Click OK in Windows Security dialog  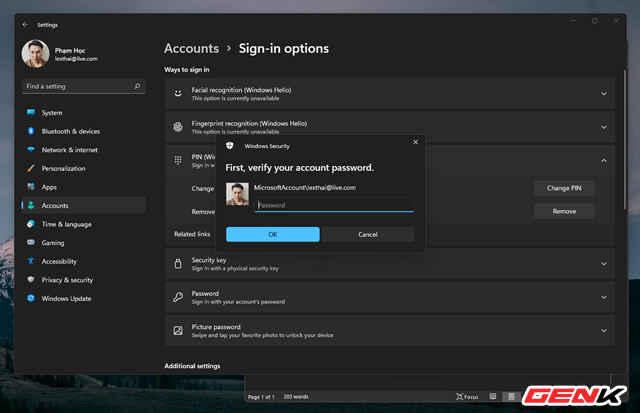[273, 234]
